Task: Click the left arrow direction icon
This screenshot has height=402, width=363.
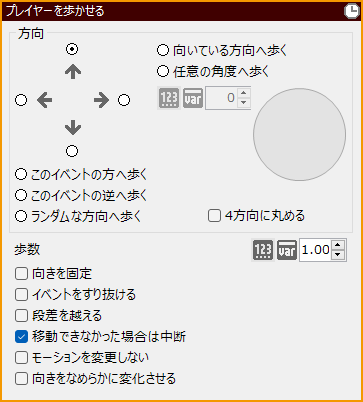Action: click(x=44, y=100)
